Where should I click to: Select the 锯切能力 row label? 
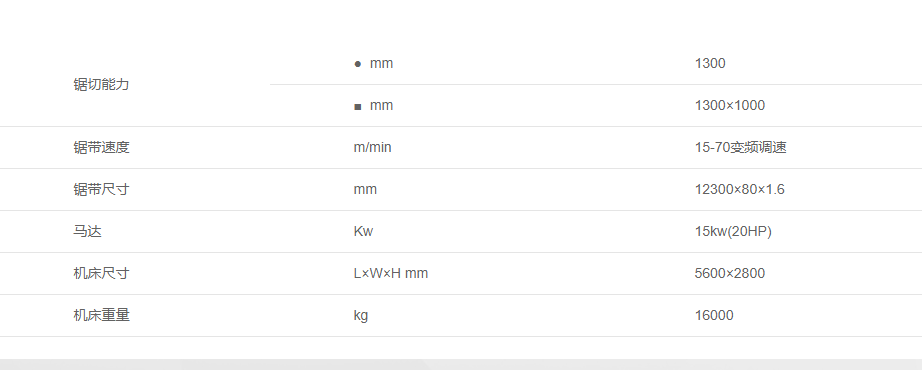point(101,84)
